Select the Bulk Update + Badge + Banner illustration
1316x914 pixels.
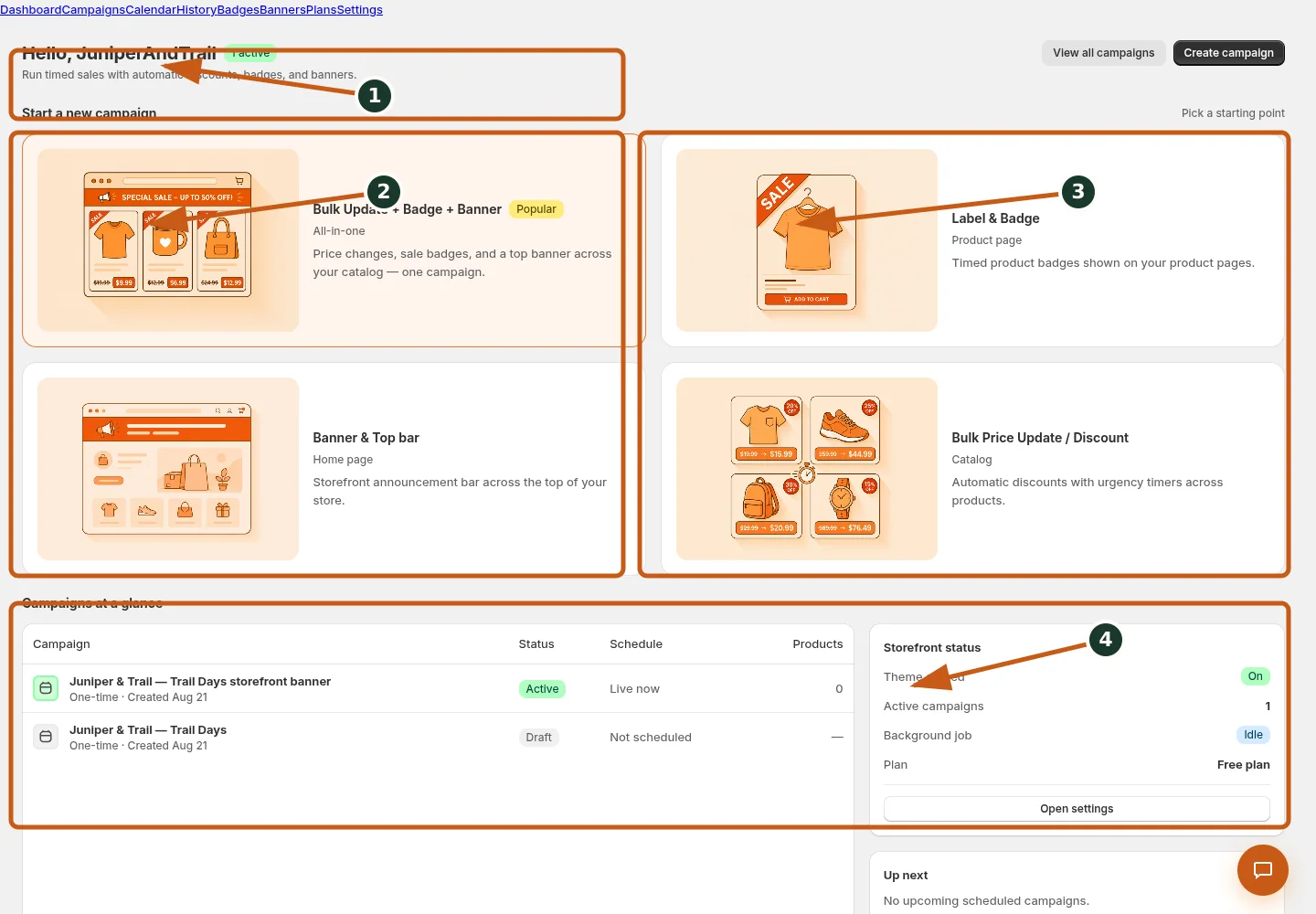pos(168,240)
